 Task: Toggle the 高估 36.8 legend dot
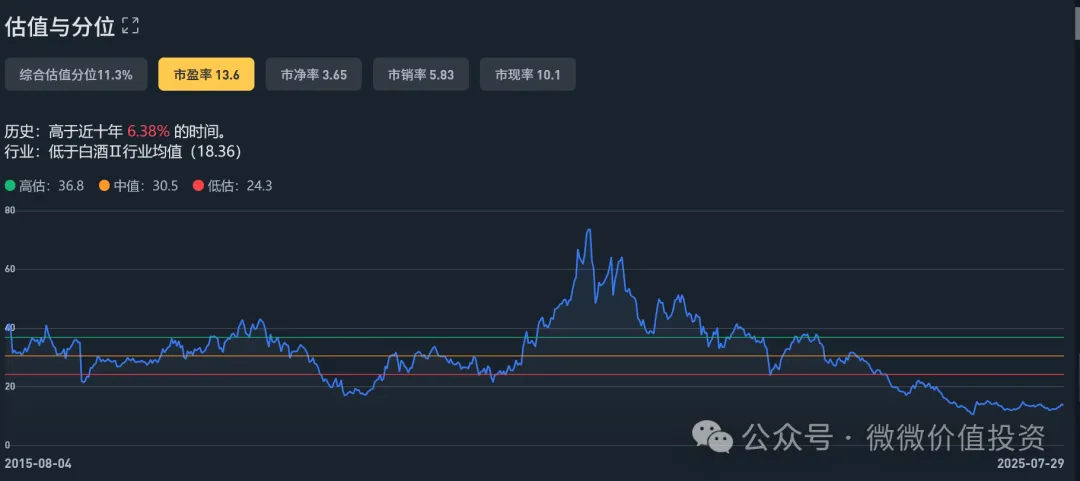pos(10,185)
